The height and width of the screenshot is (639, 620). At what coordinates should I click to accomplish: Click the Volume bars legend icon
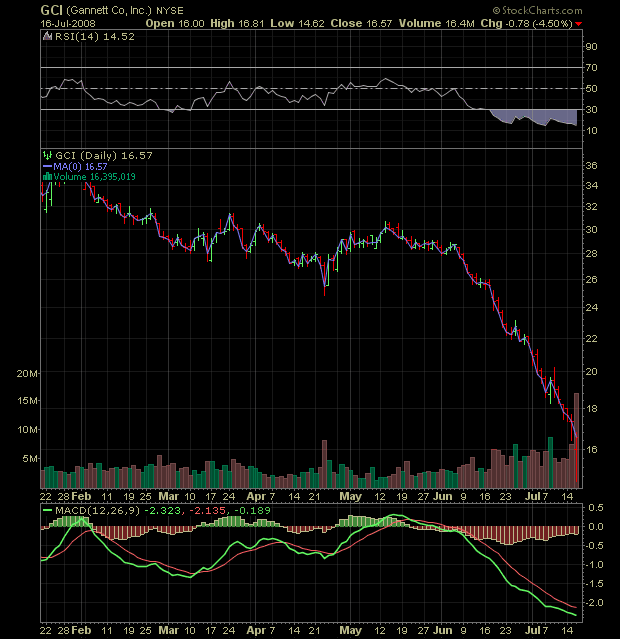(47, 176)
